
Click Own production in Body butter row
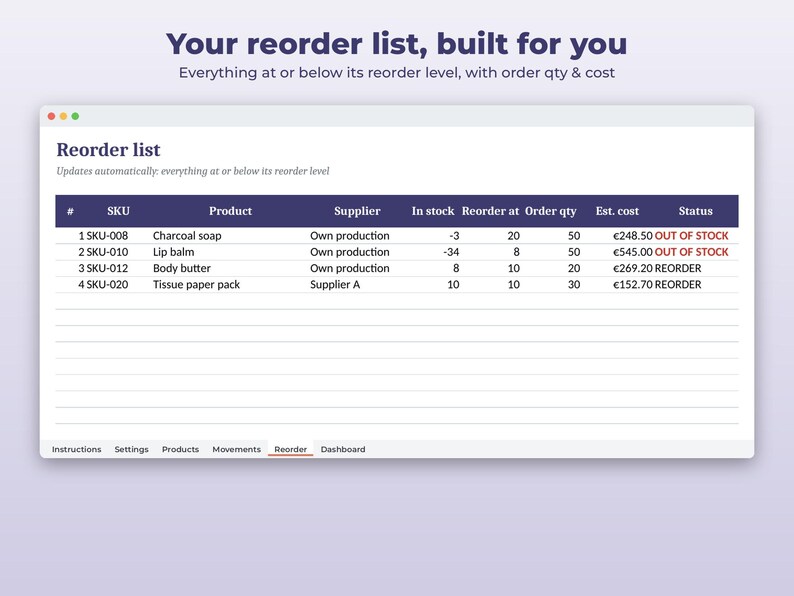tap(349, 268)
